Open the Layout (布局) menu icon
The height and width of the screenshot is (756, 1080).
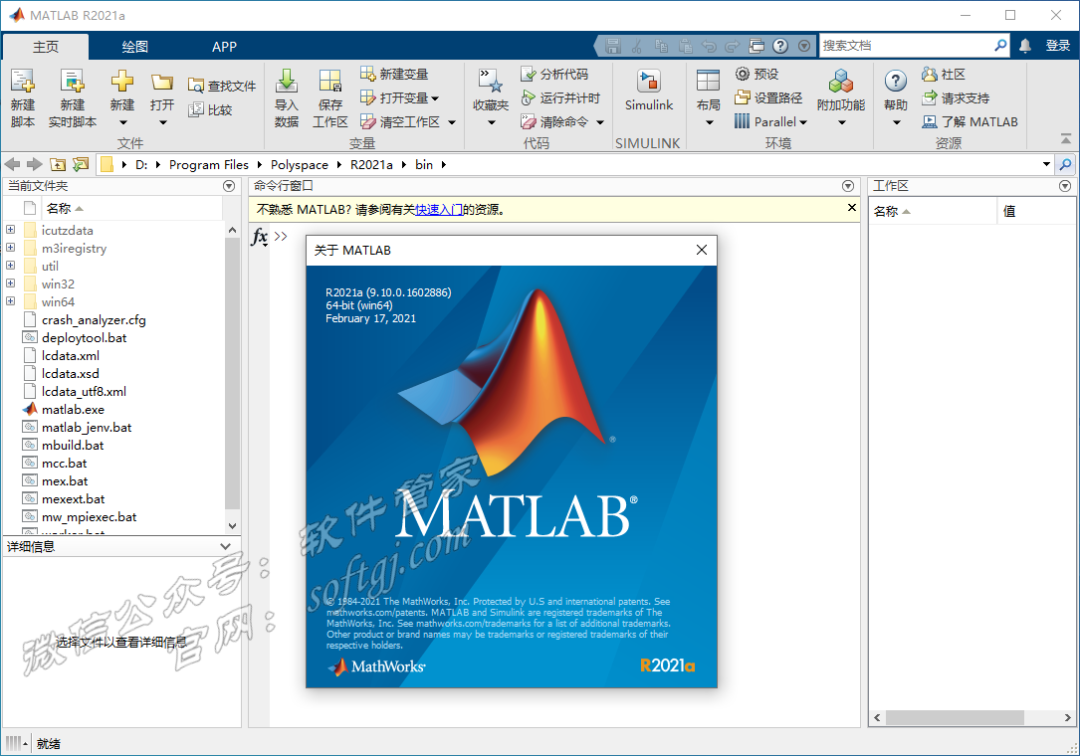point(708,81)
